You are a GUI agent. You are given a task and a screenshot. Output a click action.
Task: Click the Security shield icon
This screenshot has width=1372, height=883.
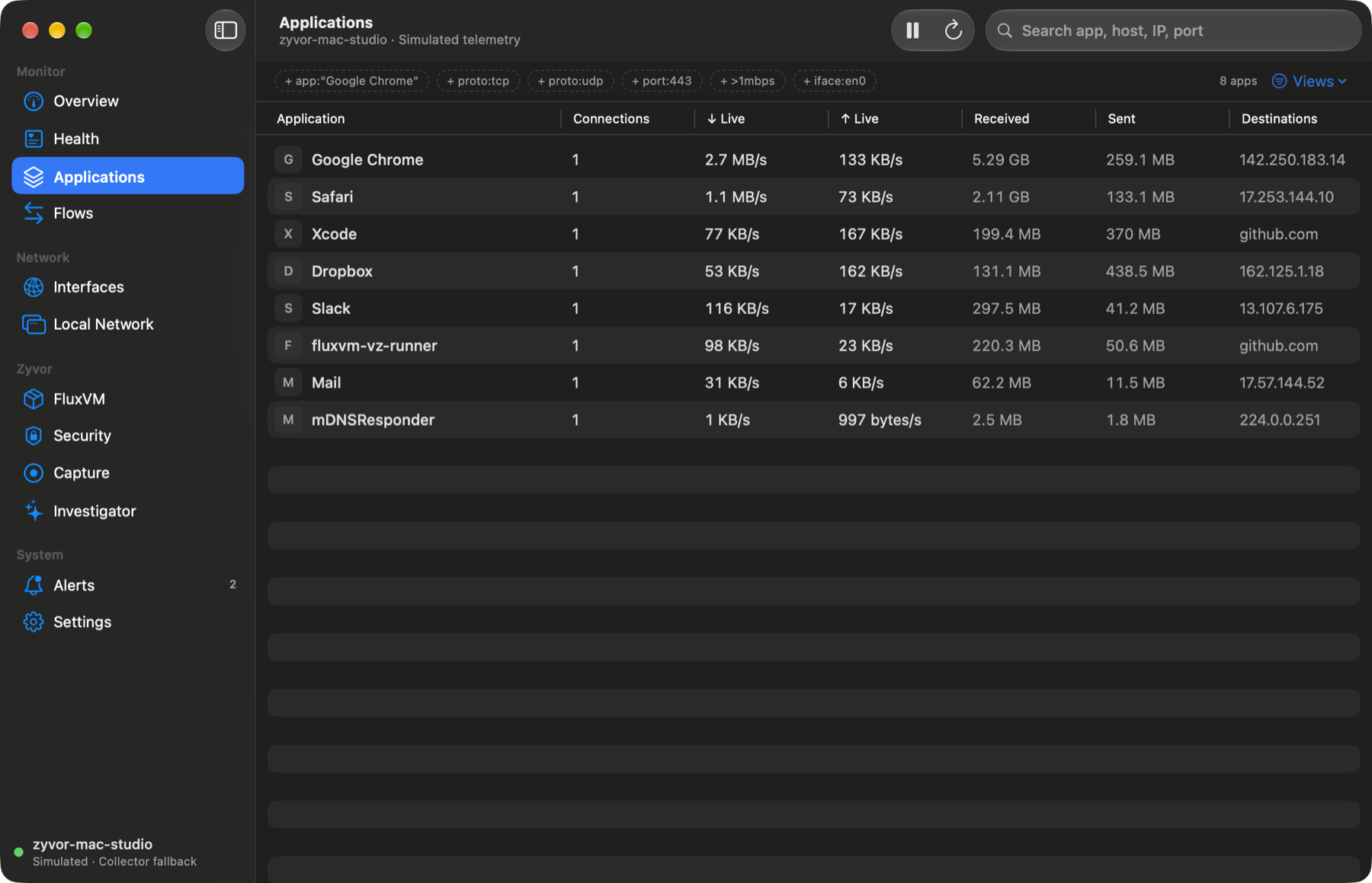[34, 436]
